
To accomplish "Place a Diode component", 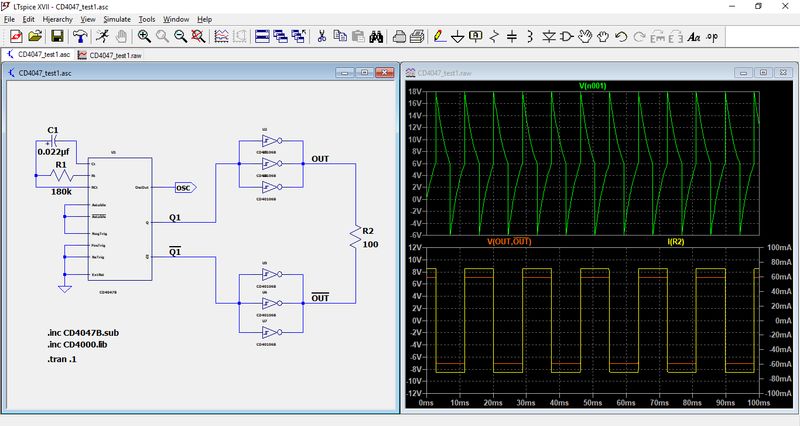I will [x=549, y=36].
